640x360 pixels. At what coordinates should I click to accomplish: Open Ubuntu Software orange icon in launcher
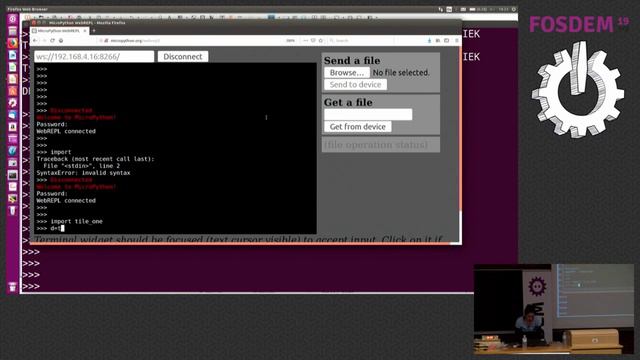point(13,91)
